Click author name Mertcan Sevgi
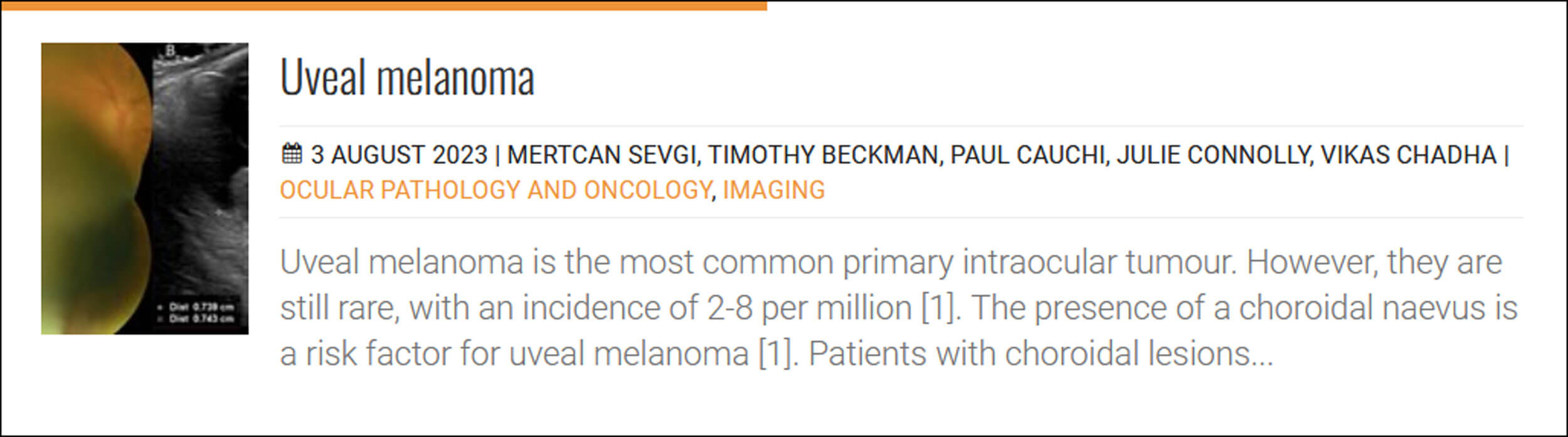 tap(603, 155)
